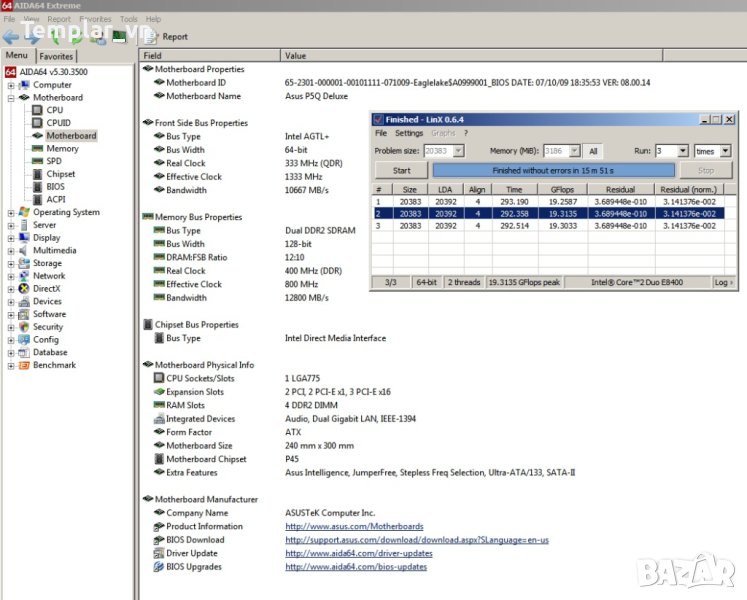Collapse the Motherboard tree node

pyautogui.click(x=10, y=98)
